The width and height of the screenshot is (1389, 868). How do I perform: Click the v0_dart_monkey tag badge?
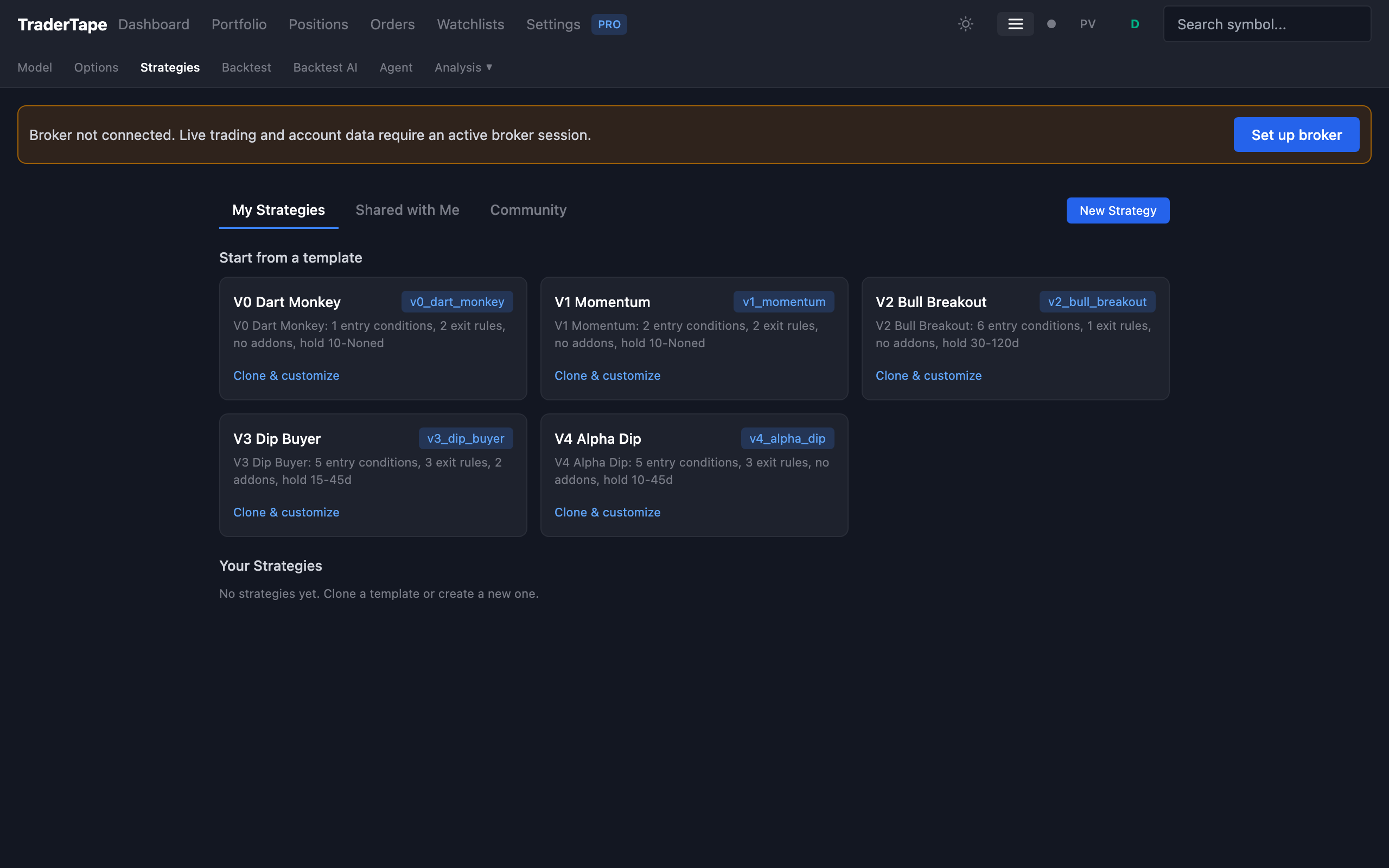[457, 302]
